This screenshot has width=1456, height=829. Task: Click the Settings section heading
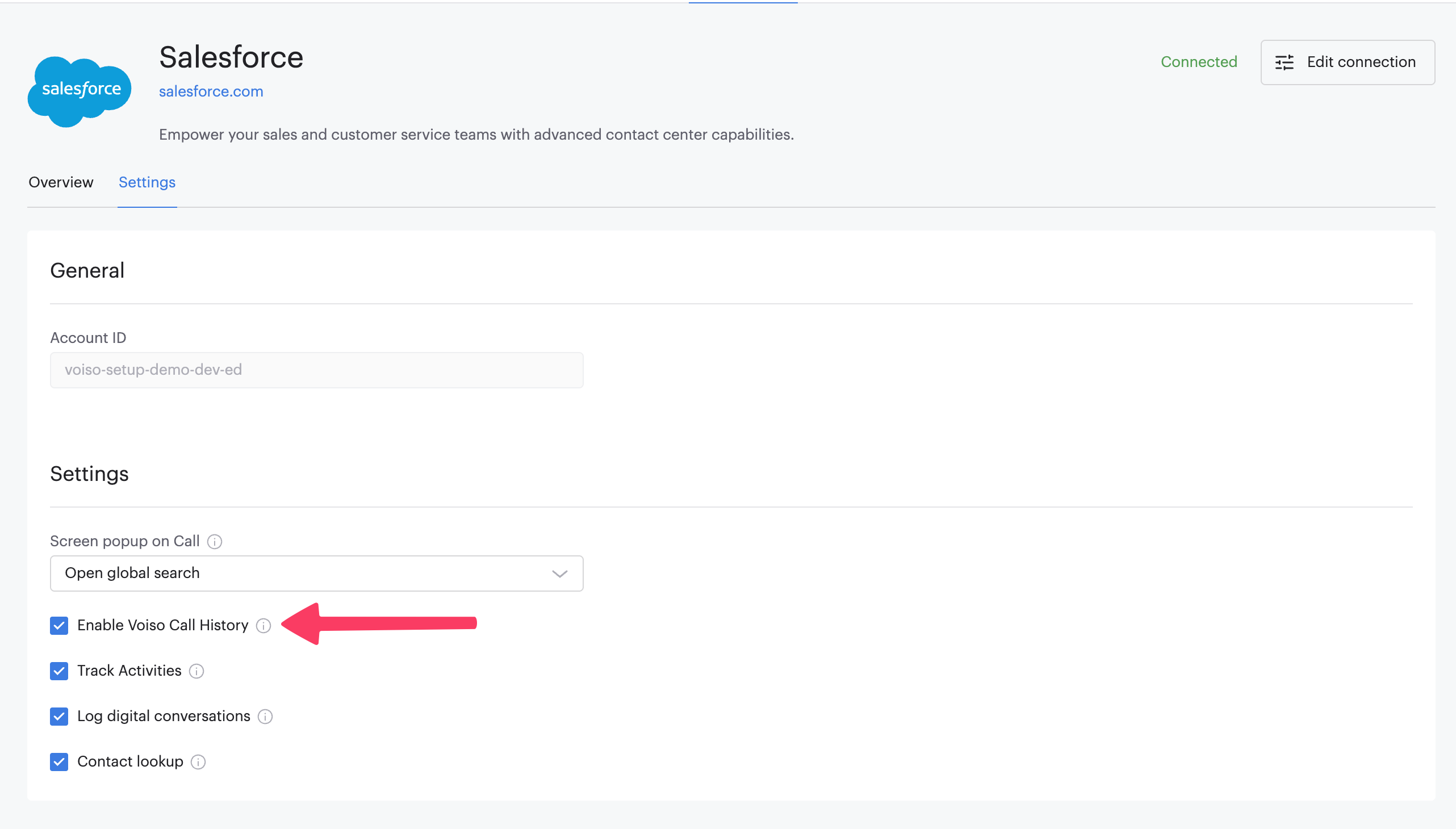tap(89, 474)
